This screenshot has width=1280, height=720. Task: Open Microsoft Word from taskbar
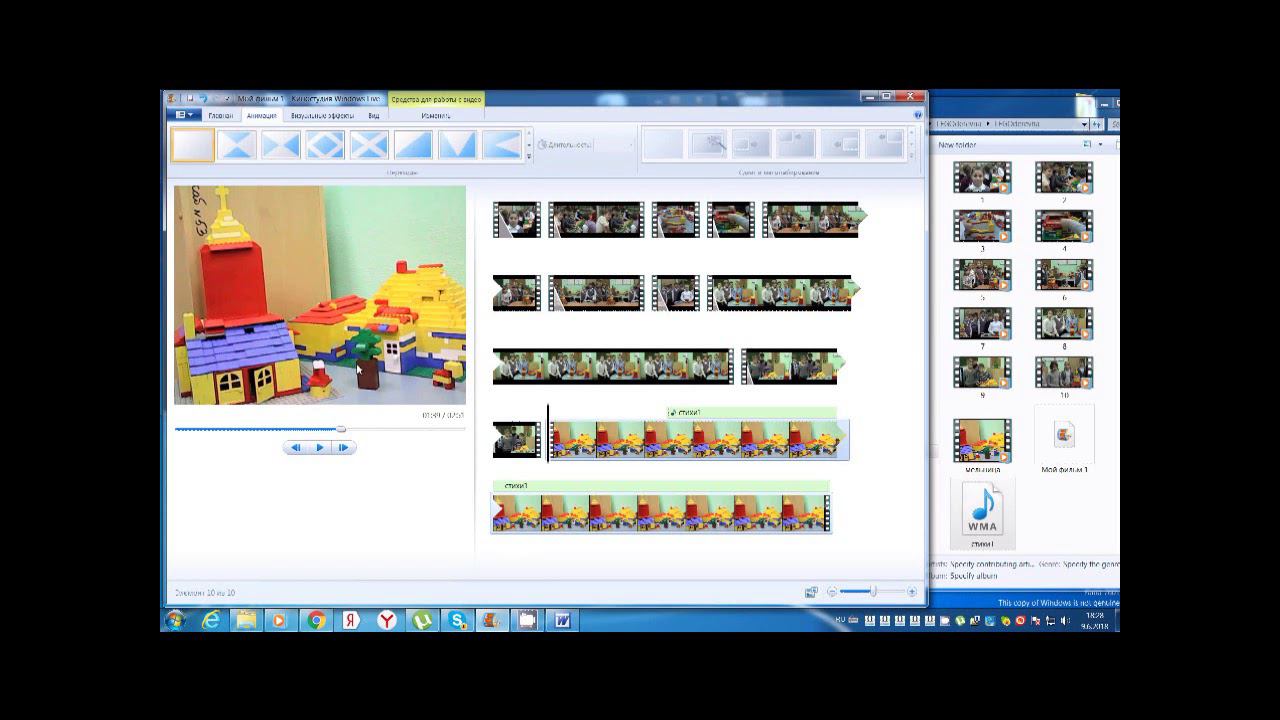pos(562,621)
